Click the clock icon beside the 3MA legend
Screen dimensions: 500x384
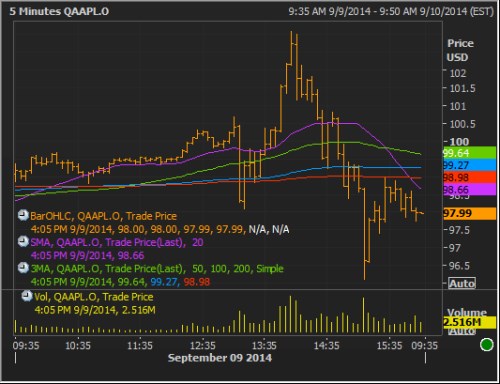point(23,268)
